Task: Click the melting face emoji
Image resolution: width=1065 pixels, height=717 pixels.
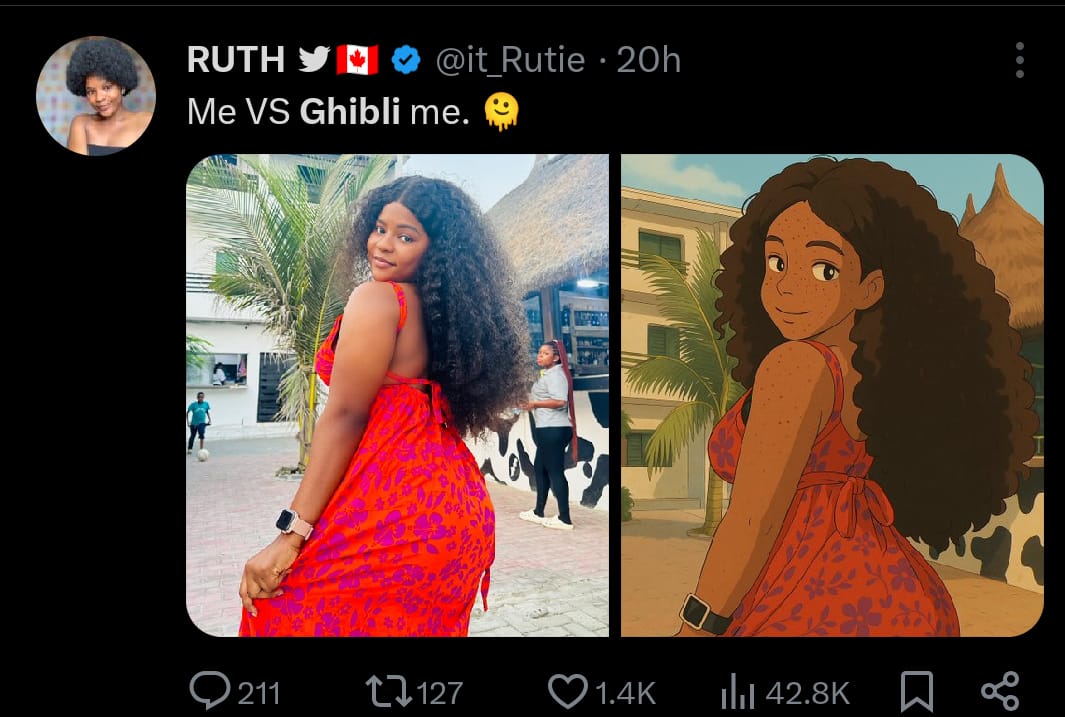Action: click(501, 111)
